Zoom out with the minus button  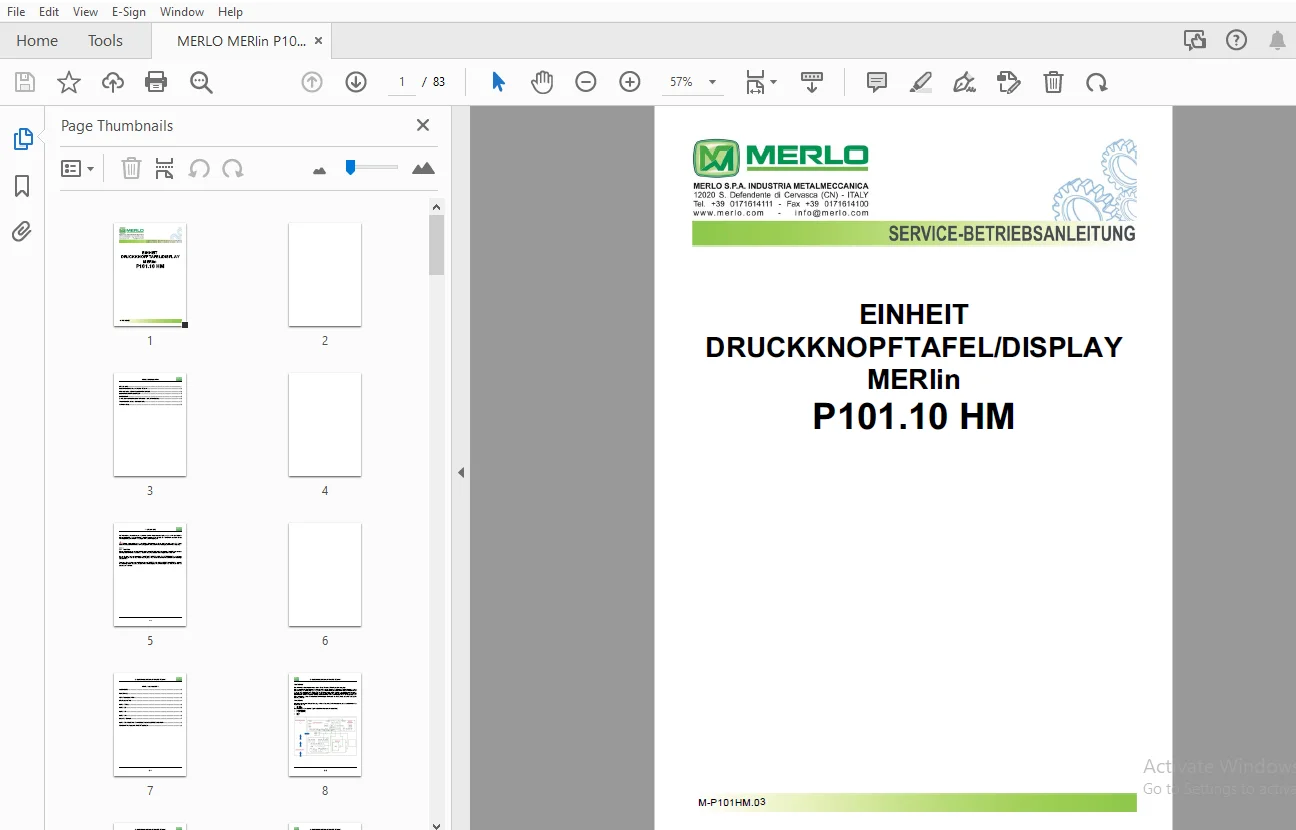[586, 82]
